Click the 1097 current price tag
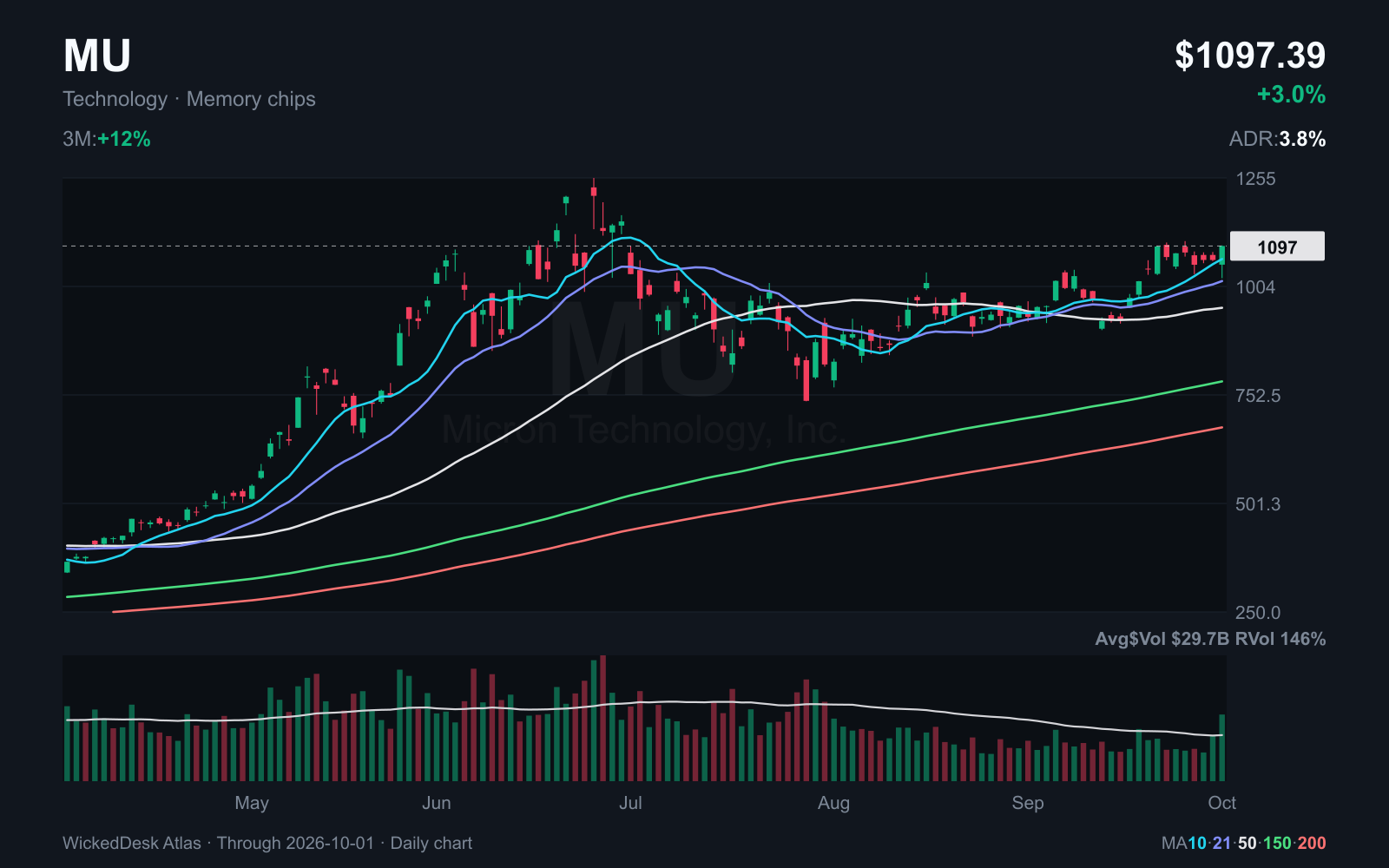The image size is (1389, 868). point(1278,247)
